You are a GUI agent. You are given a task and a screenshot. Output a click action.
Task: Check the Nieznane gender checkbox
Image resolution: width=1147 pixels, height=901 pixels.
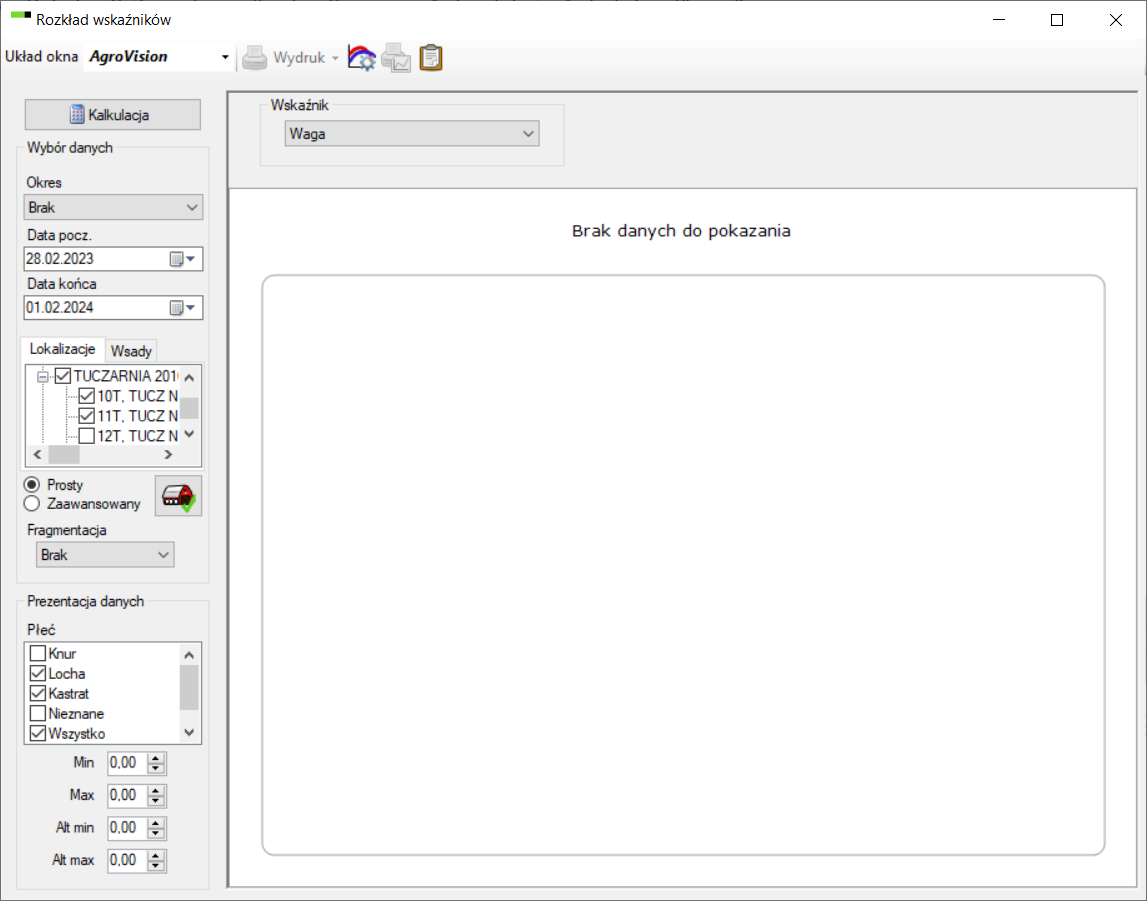click(38, 713)
